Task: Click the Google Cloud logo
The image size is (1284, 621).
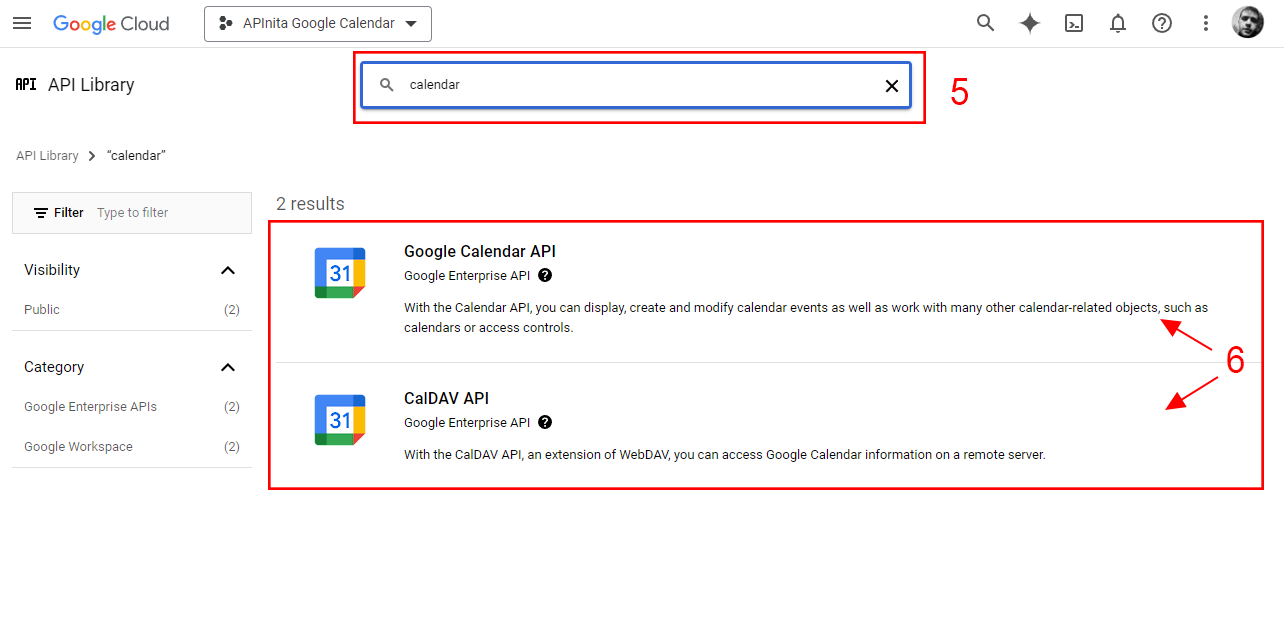Action: click(x=110, y=23)
